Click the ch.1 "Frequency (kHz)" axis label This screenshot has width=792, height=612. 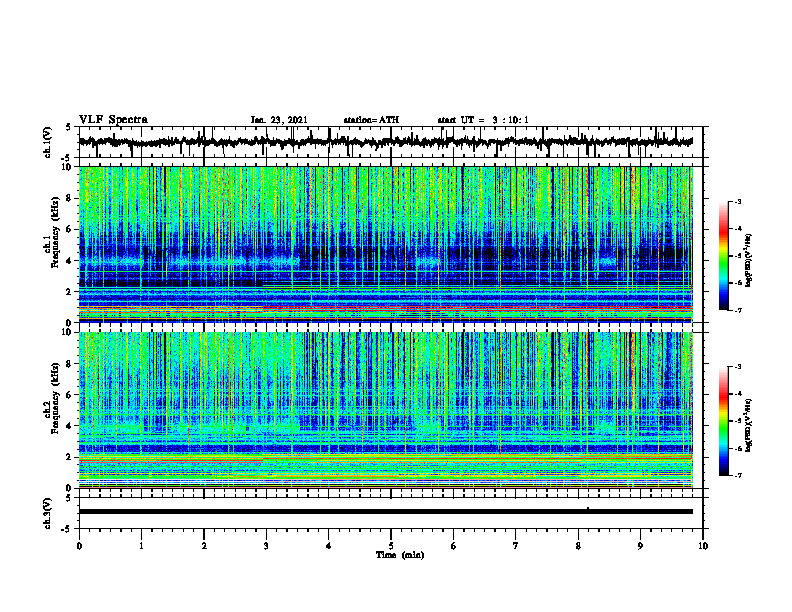(56, 232)
